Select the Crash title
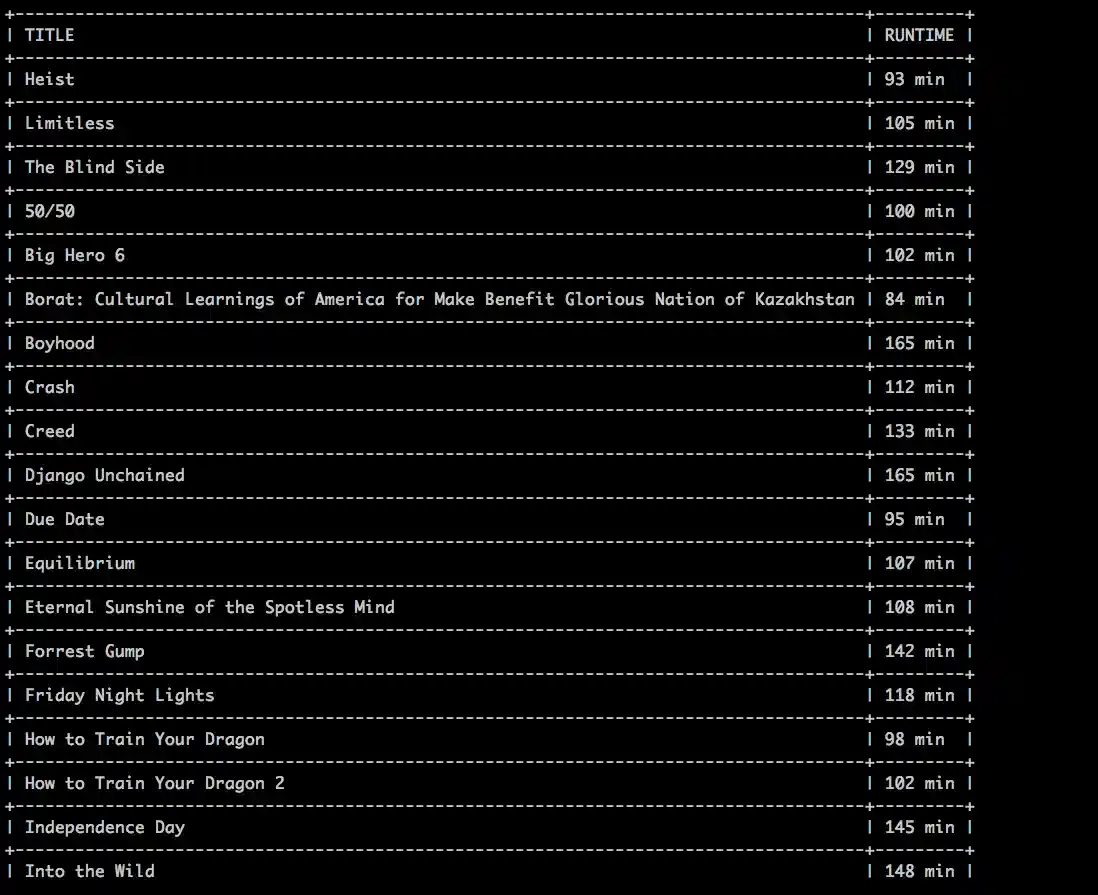The image size is (1098, 895). click(49, 387)
